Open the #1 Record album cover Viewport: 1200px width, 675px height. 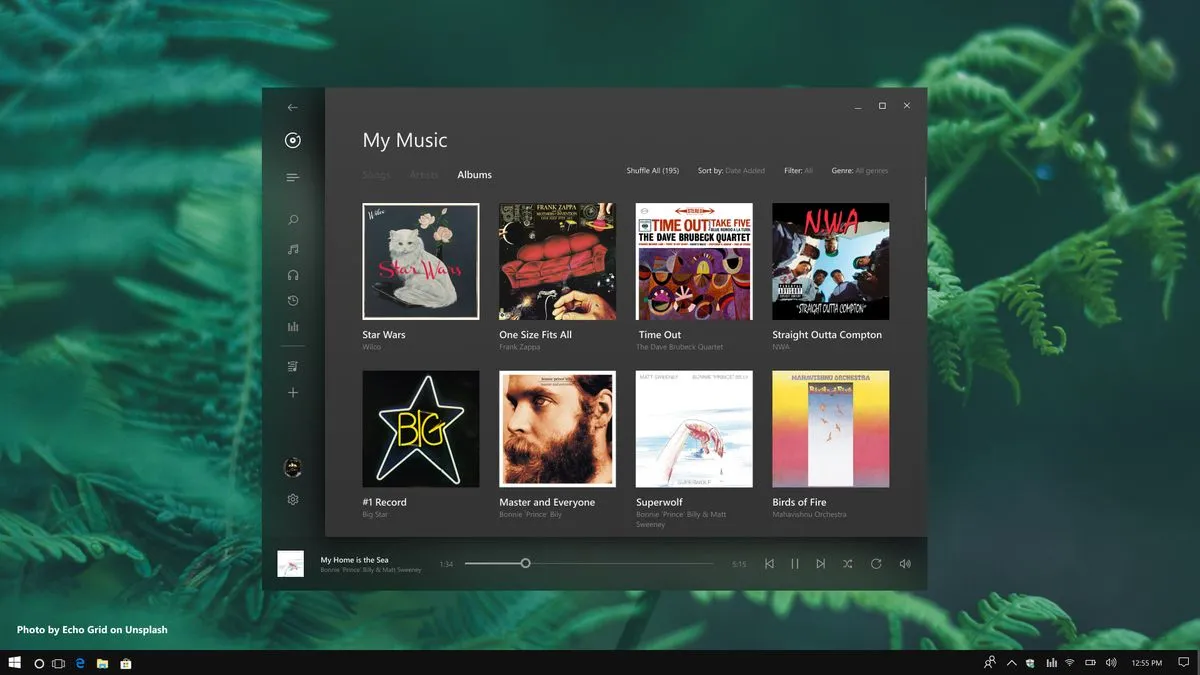point(421,429)
